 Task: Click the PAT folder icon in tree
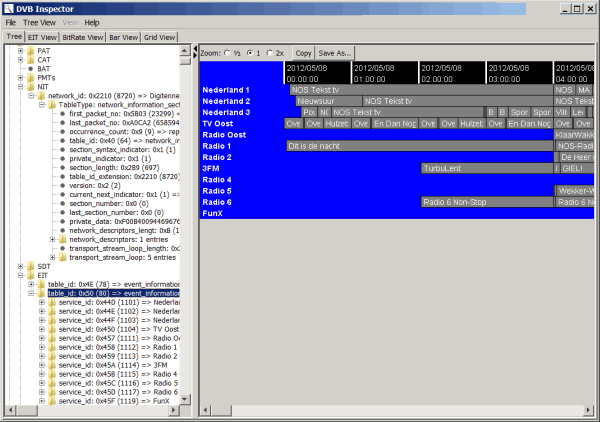pyautogui.click(x=31, y=50)
